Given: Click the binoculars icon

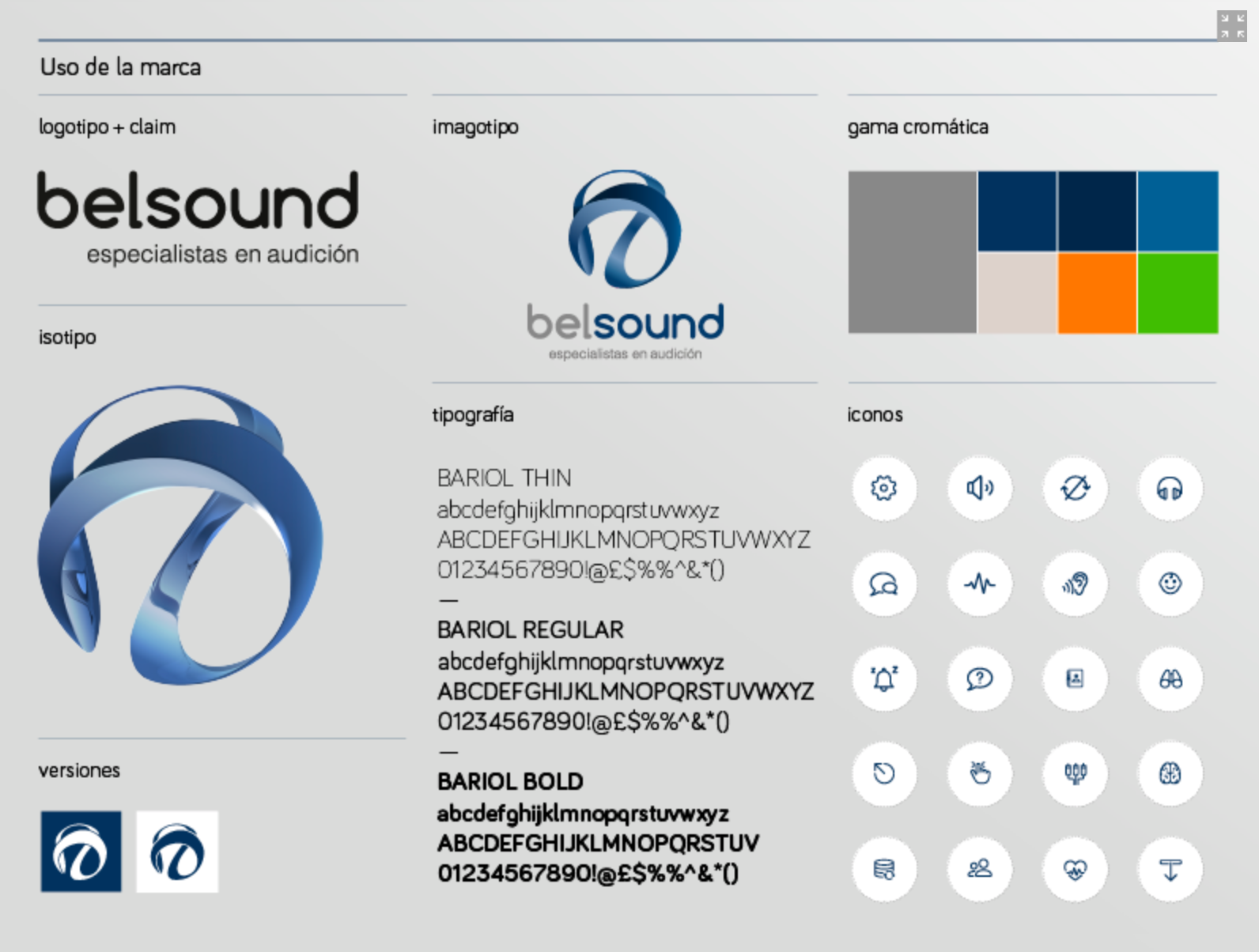Looking at the screenshot, I should click(1170, 679).
